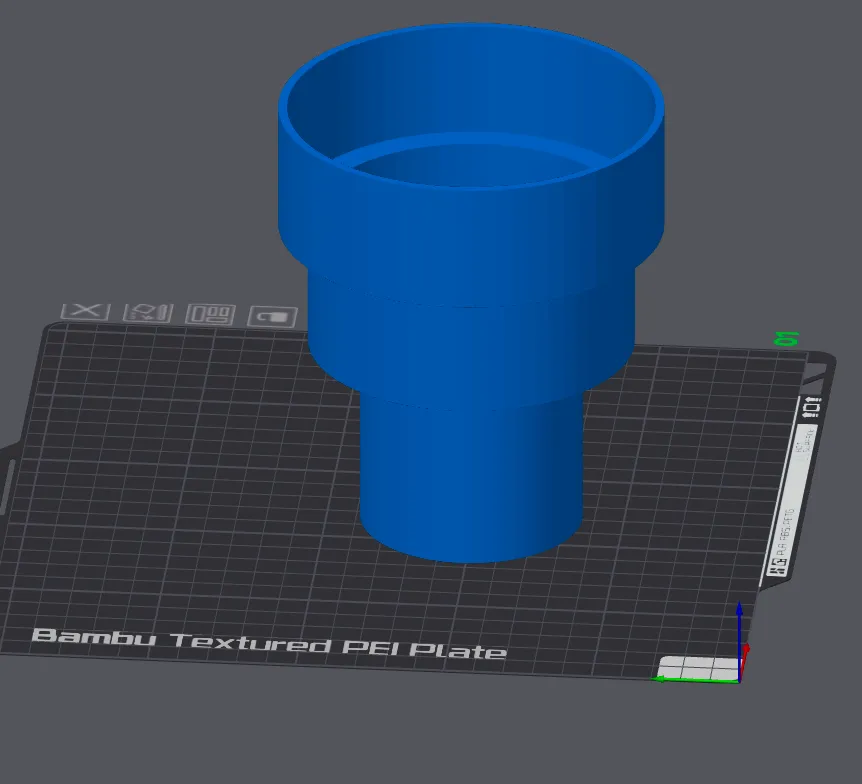
Task: Click the green plate number 01
Action: [x=786, y=339]
